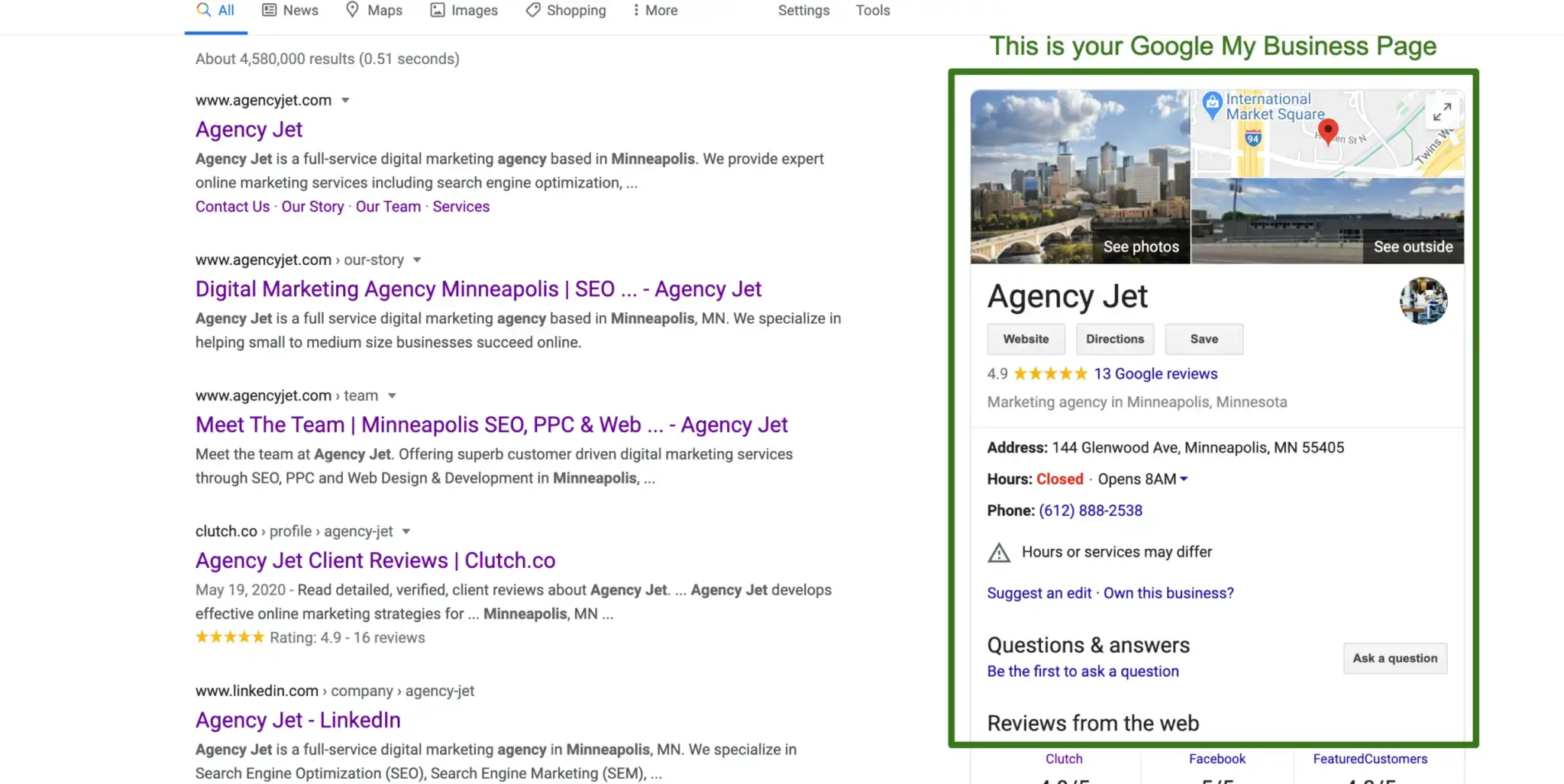
Task: Expand the map with the fullscreen arrows icon
Action: coord(1442,112)
